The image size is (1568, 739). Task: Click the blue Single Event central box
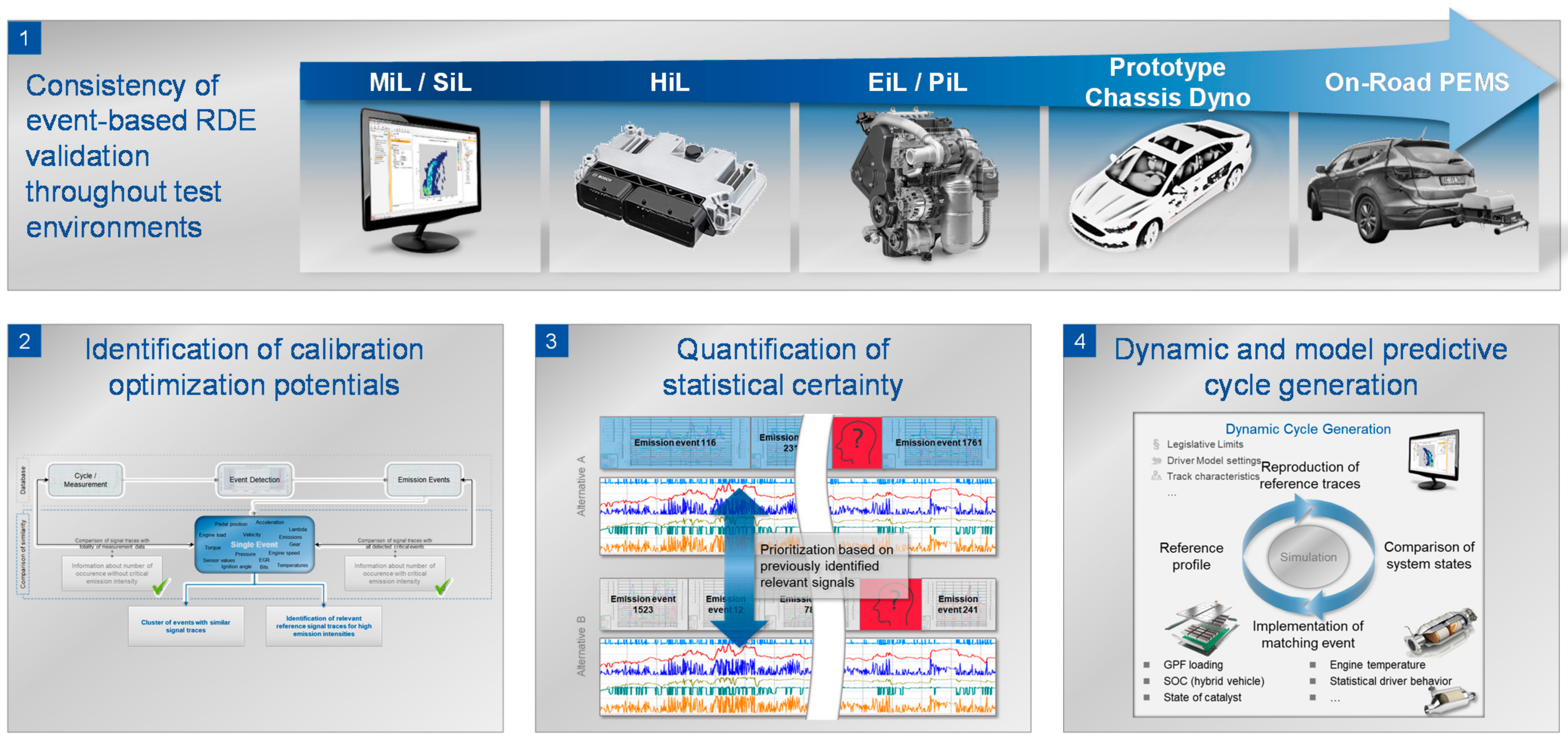(254, 545)
